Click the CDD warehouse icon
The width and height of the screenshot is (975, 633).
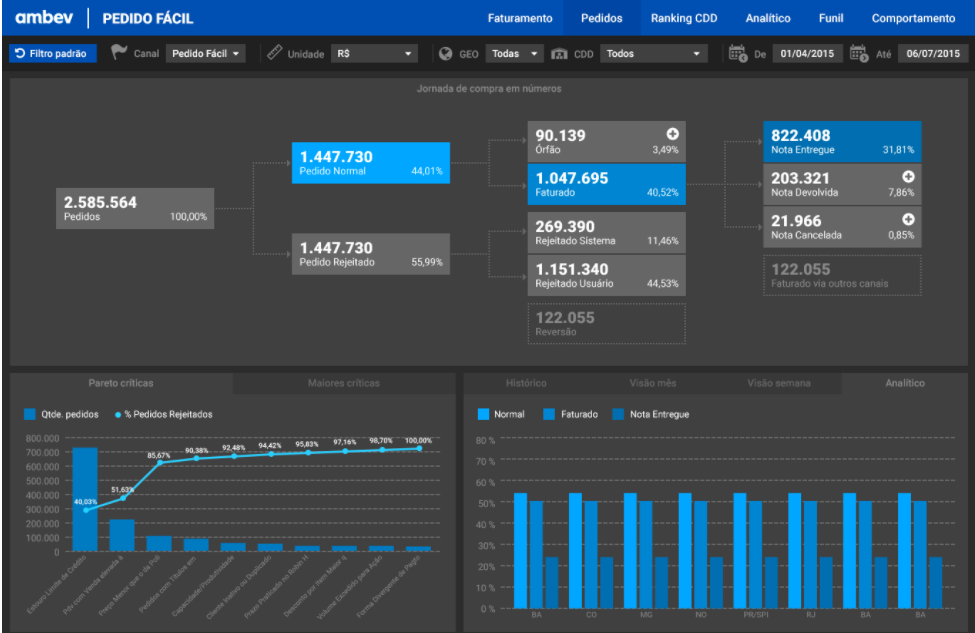559,53
